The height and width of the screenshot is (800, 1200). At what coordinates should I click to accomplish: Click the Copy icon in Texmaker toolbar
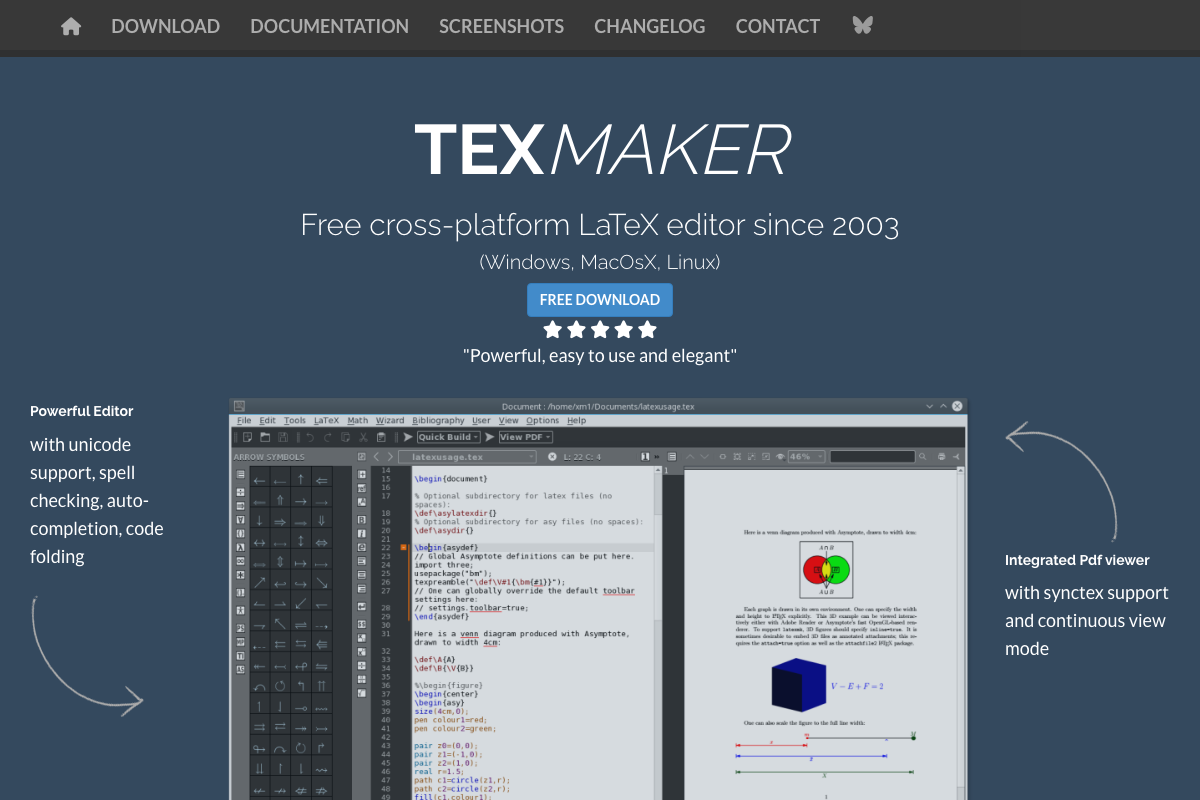point(346,437)
